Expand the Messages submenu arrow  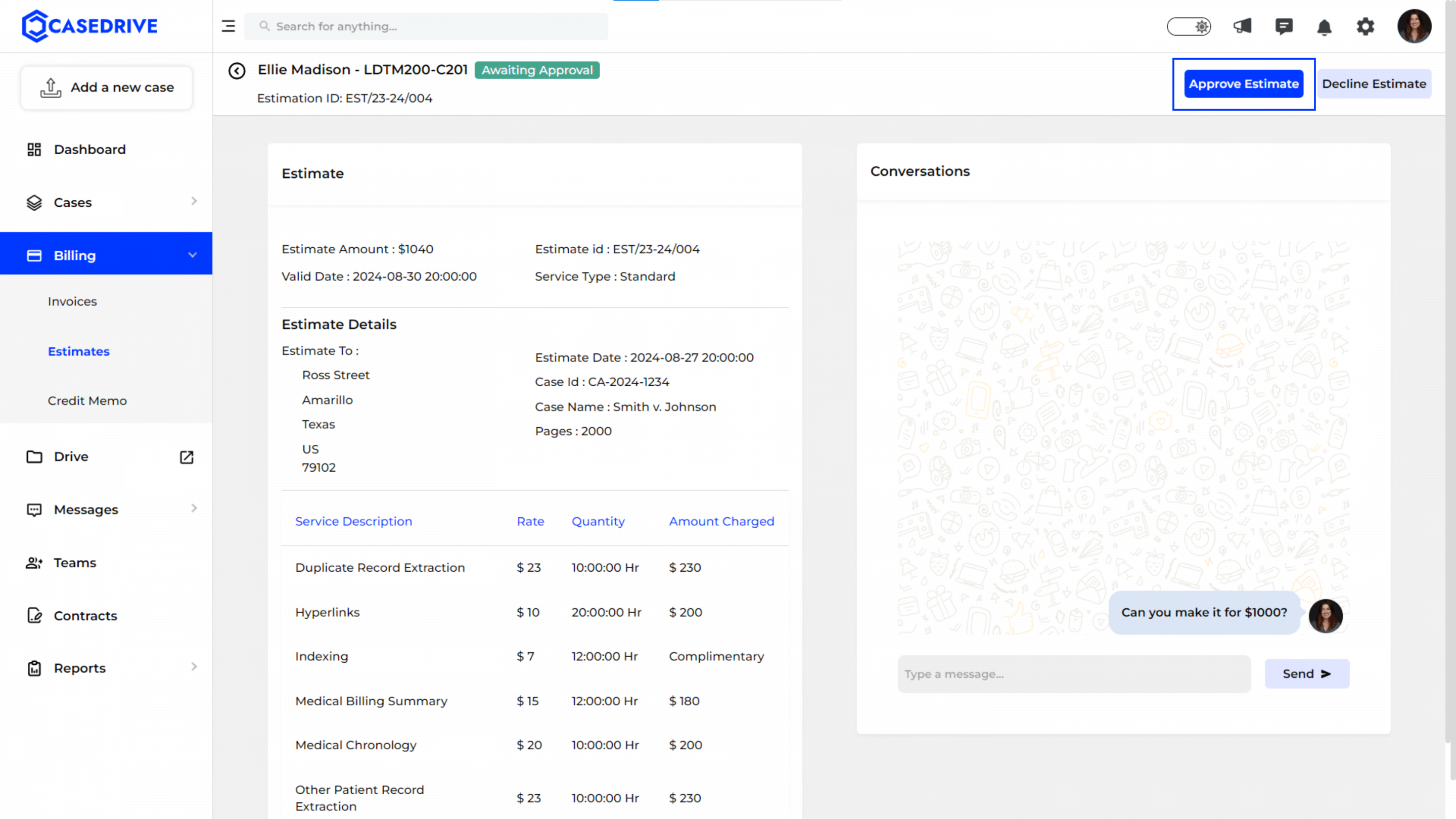coord(194,508)
